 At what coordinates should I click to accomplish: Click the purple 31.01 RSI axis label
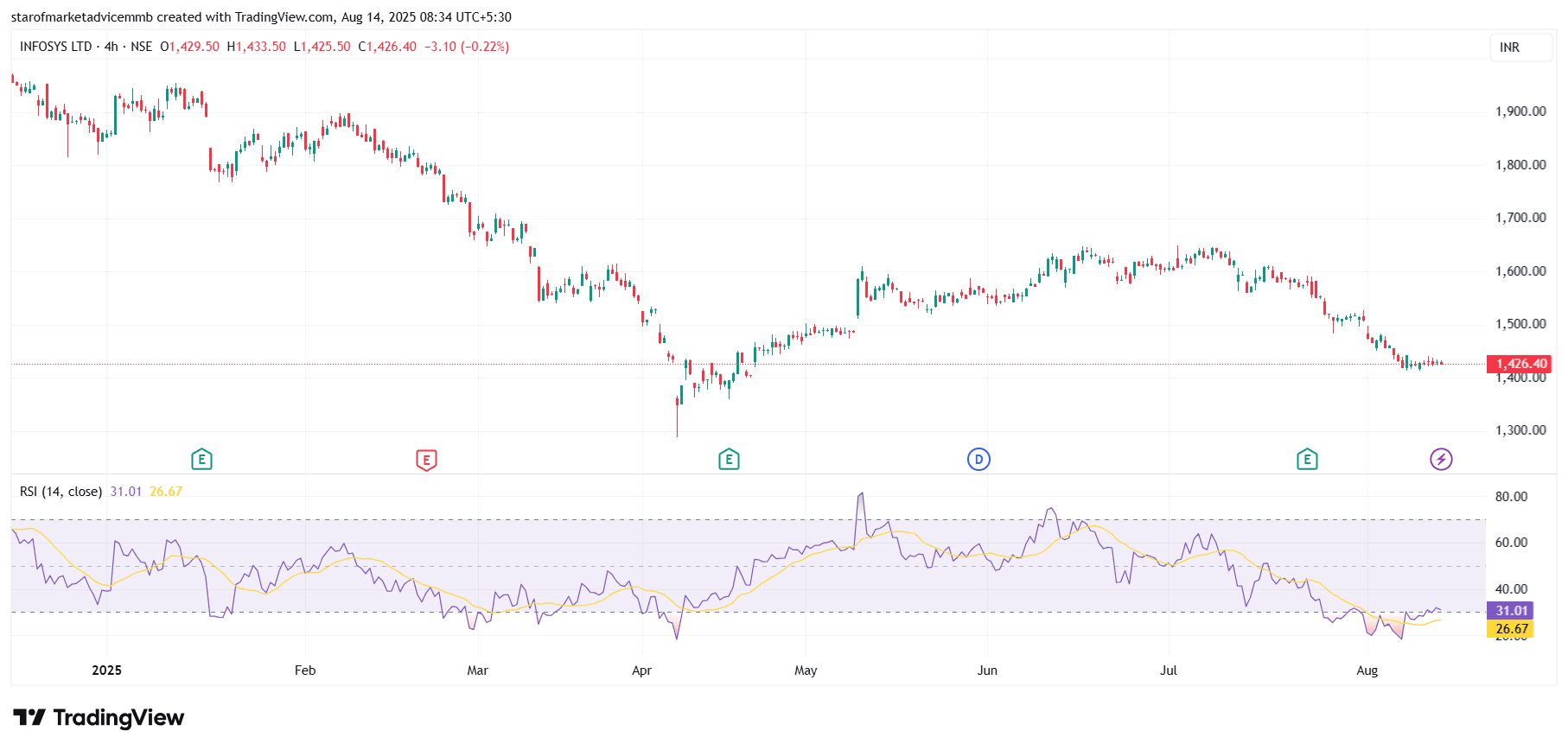pyautogui.click(x=1509, y=611)
